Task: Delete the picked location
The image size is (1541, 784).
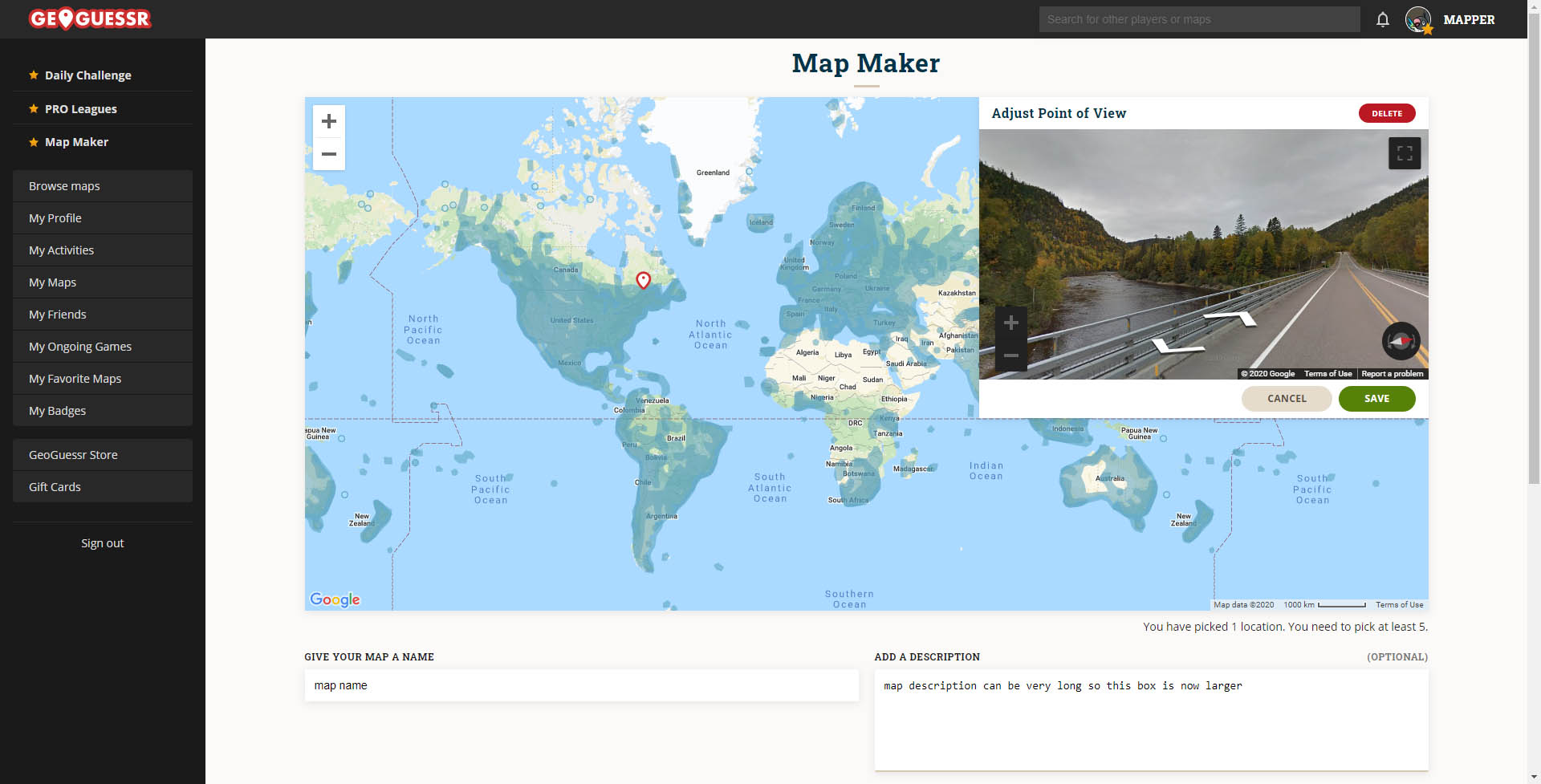Action: (x=1386, y=113)
